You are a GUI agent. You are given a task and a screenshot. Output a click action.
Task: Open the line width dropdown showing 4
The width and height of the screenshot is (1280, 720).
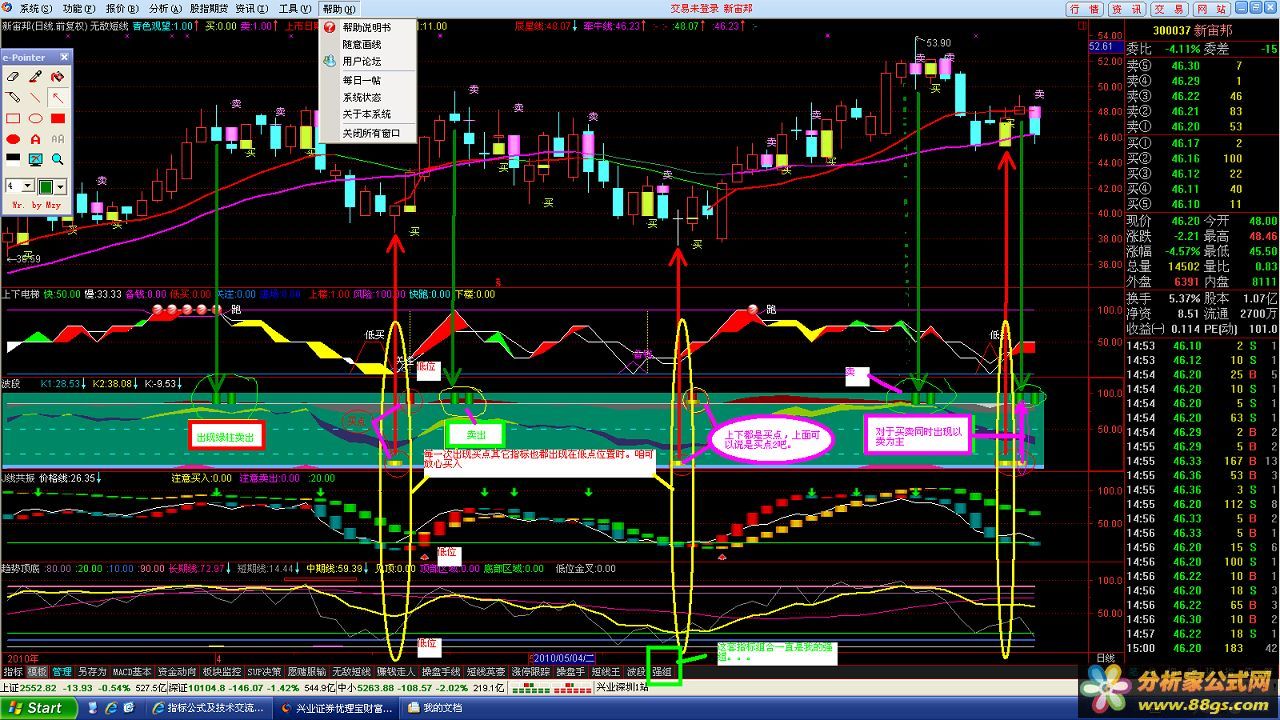coord(30,186)
